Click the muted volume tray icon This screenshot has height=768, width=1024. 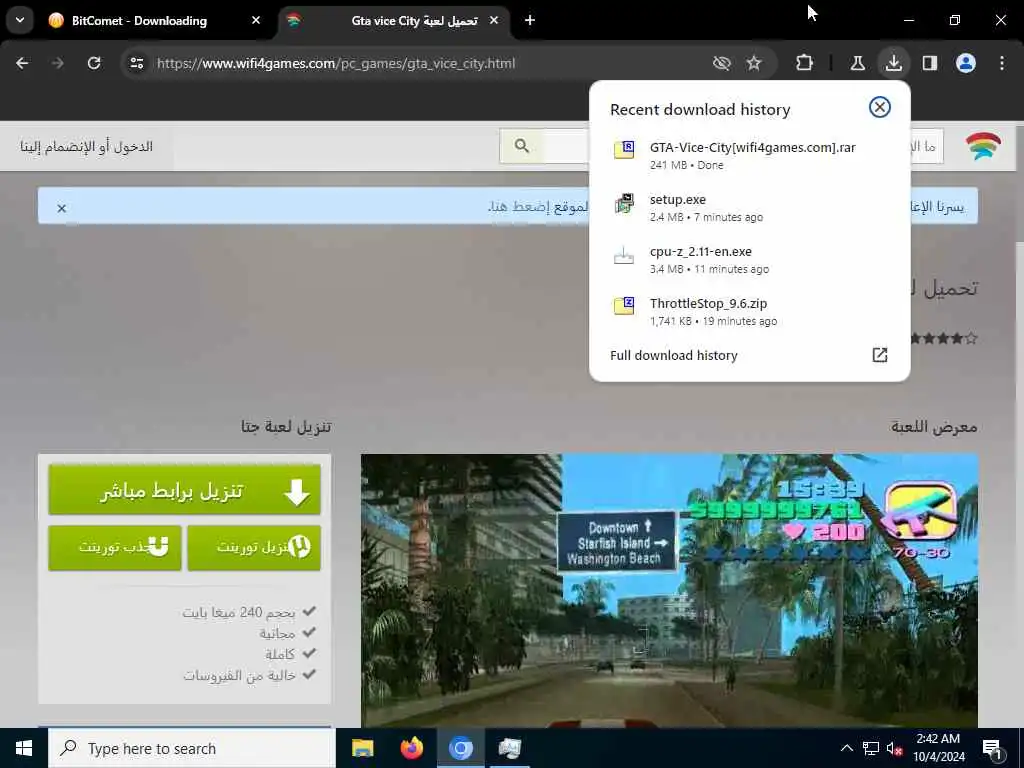click(x=895, y=748)
